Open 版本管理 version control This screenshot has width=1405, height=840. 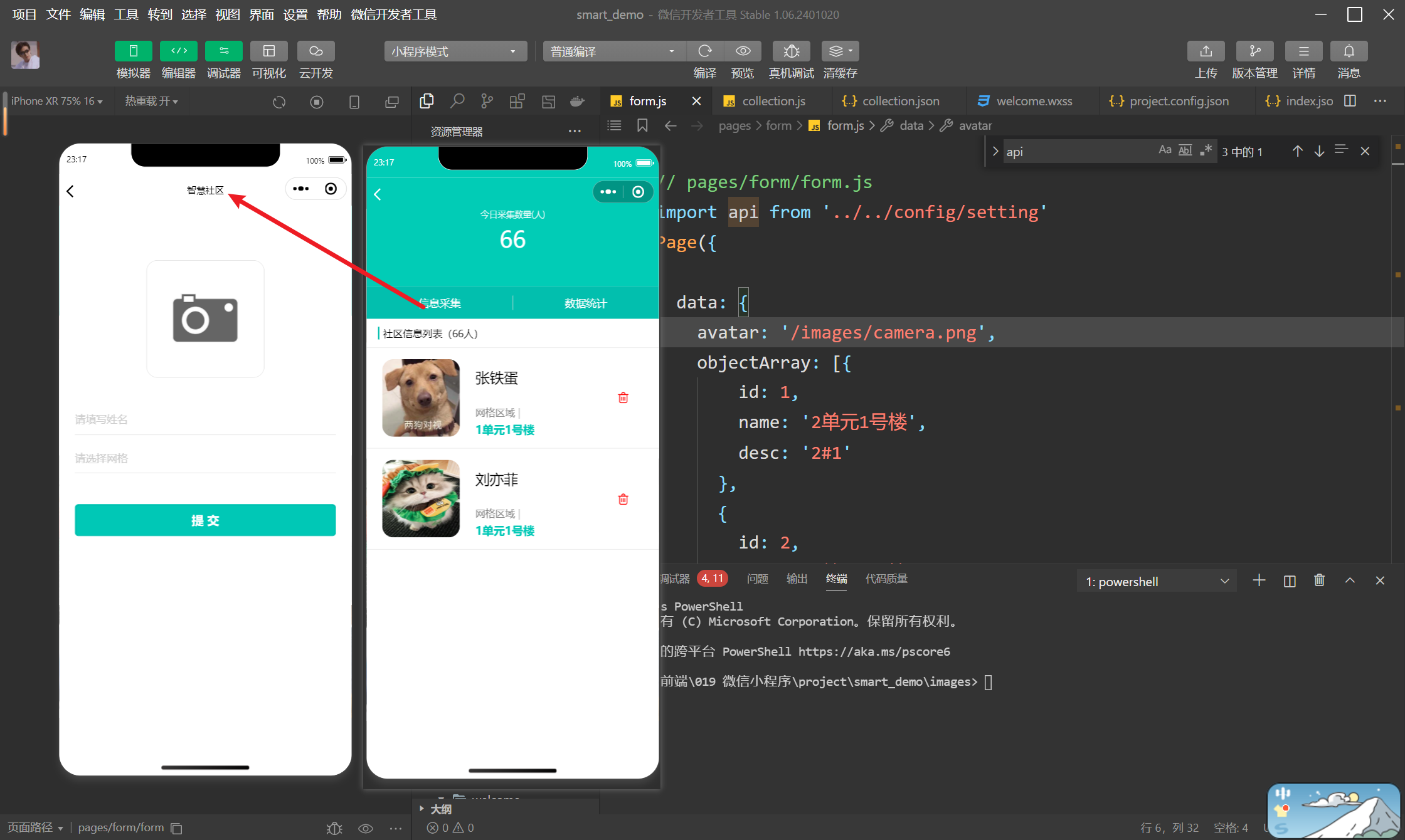(x=1254, y=51)
